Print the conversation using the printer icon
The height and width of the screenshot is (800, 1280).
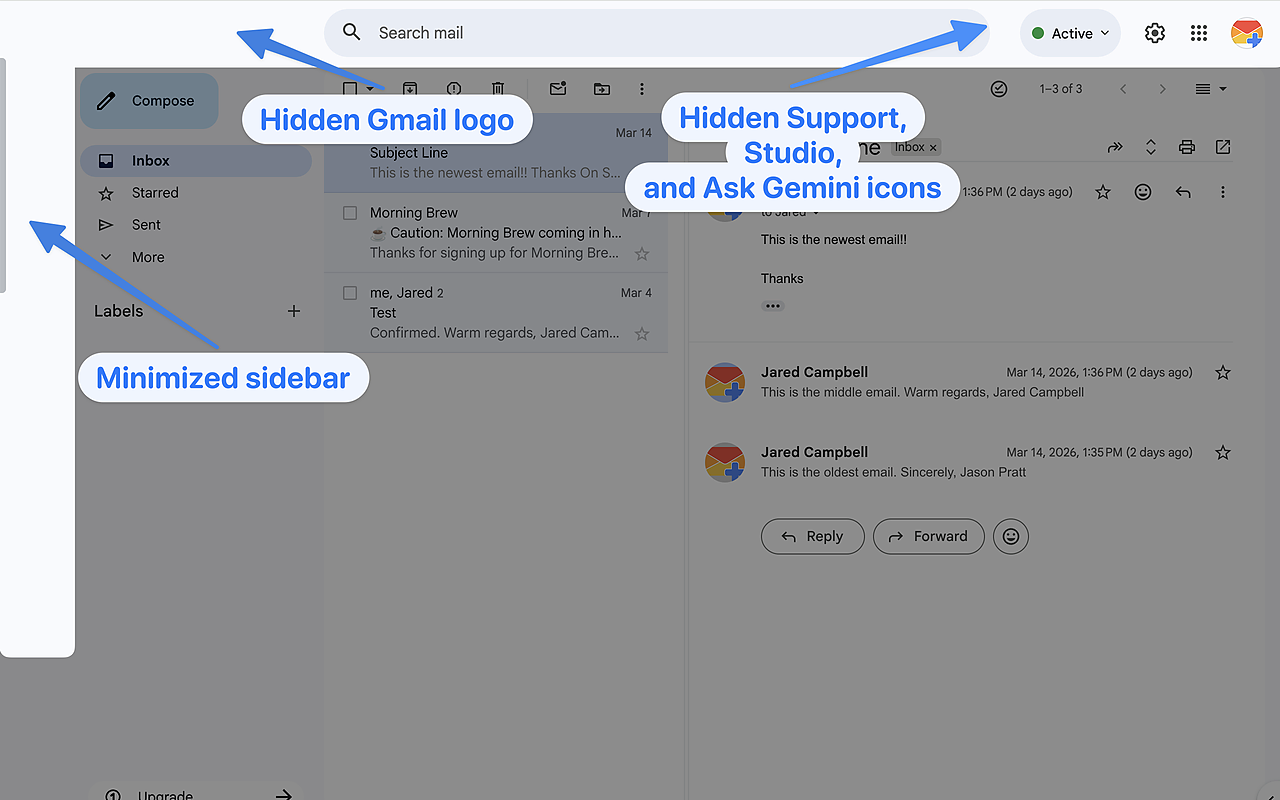tap(1186, 146)
